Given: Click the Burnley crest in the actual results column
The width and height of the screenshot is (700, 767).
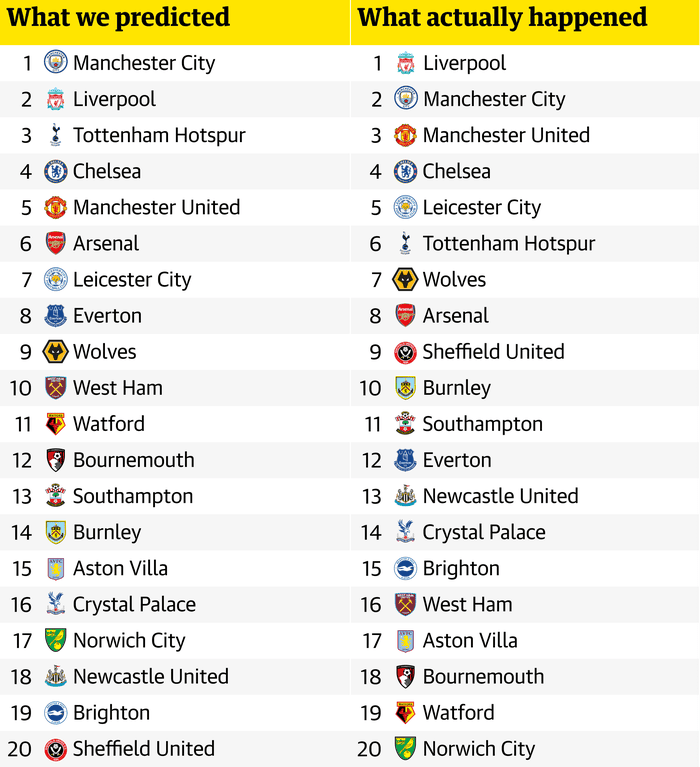Looking at the screenshot, I should pyautogui.click(x=405, y=388).
